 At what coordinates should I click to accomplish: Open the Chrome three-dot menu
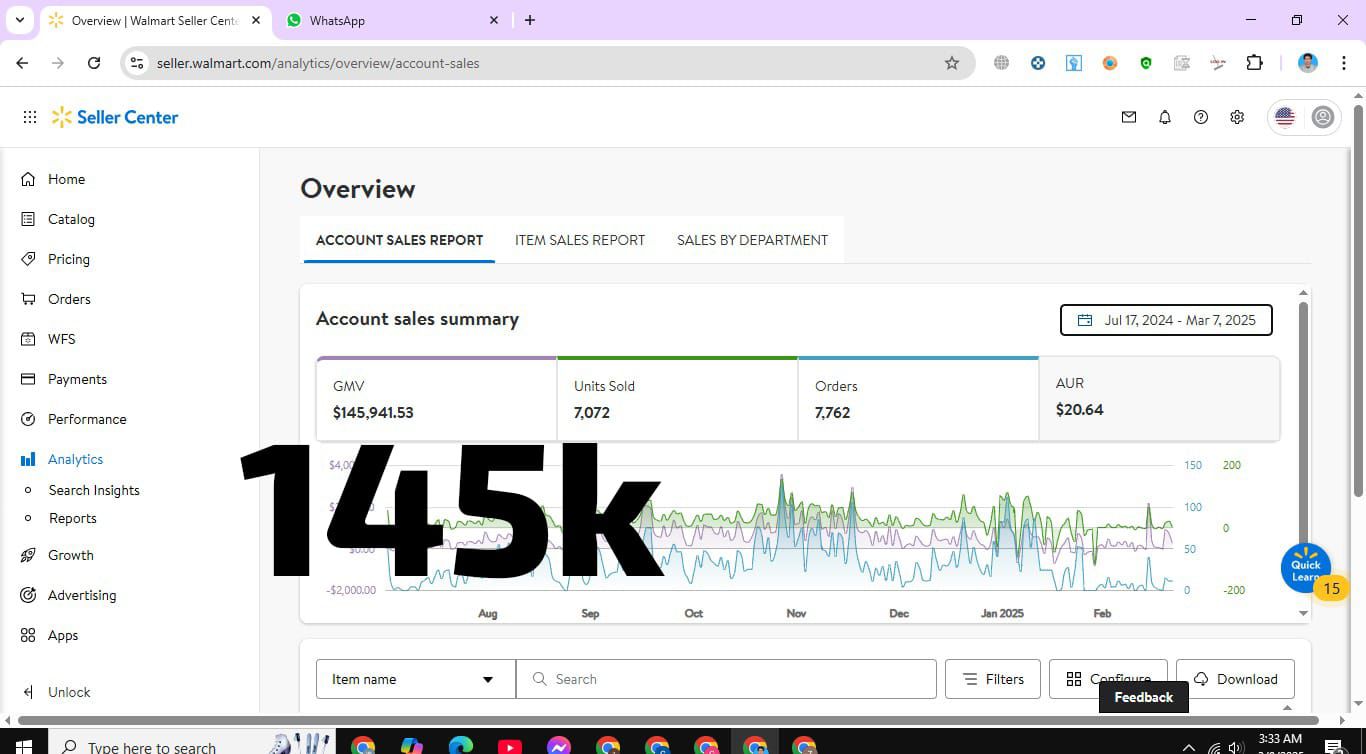coord(1343,63)
